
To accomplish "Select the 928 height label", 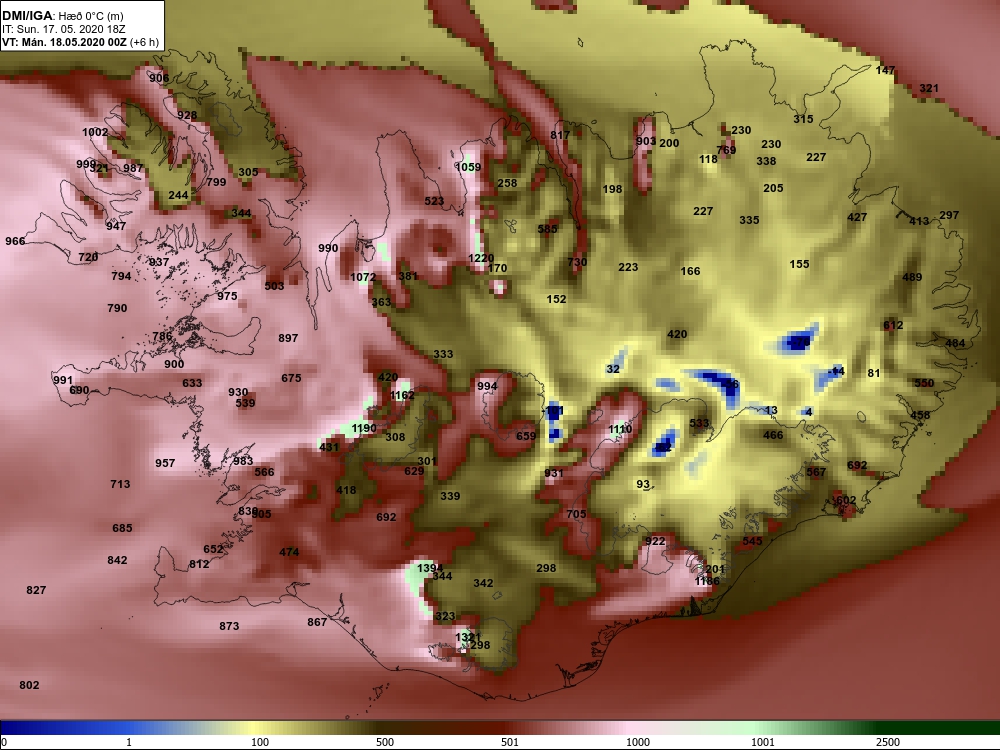I will click(187, 115).
